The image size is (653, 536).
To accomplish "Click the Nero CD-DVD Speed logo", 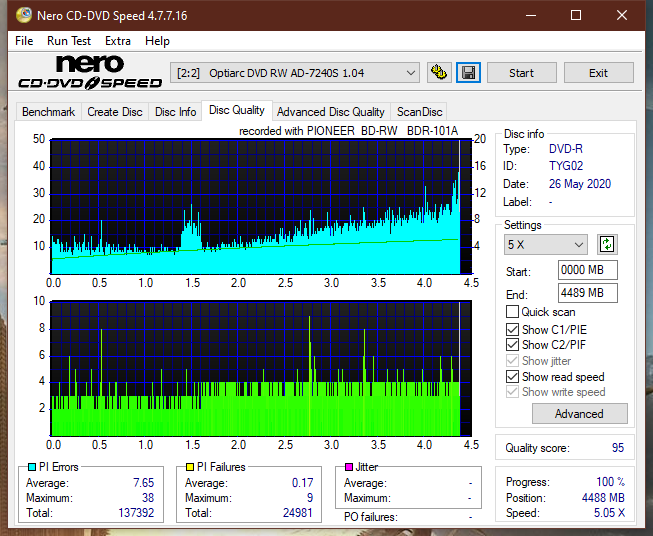I will coord(90,72).
